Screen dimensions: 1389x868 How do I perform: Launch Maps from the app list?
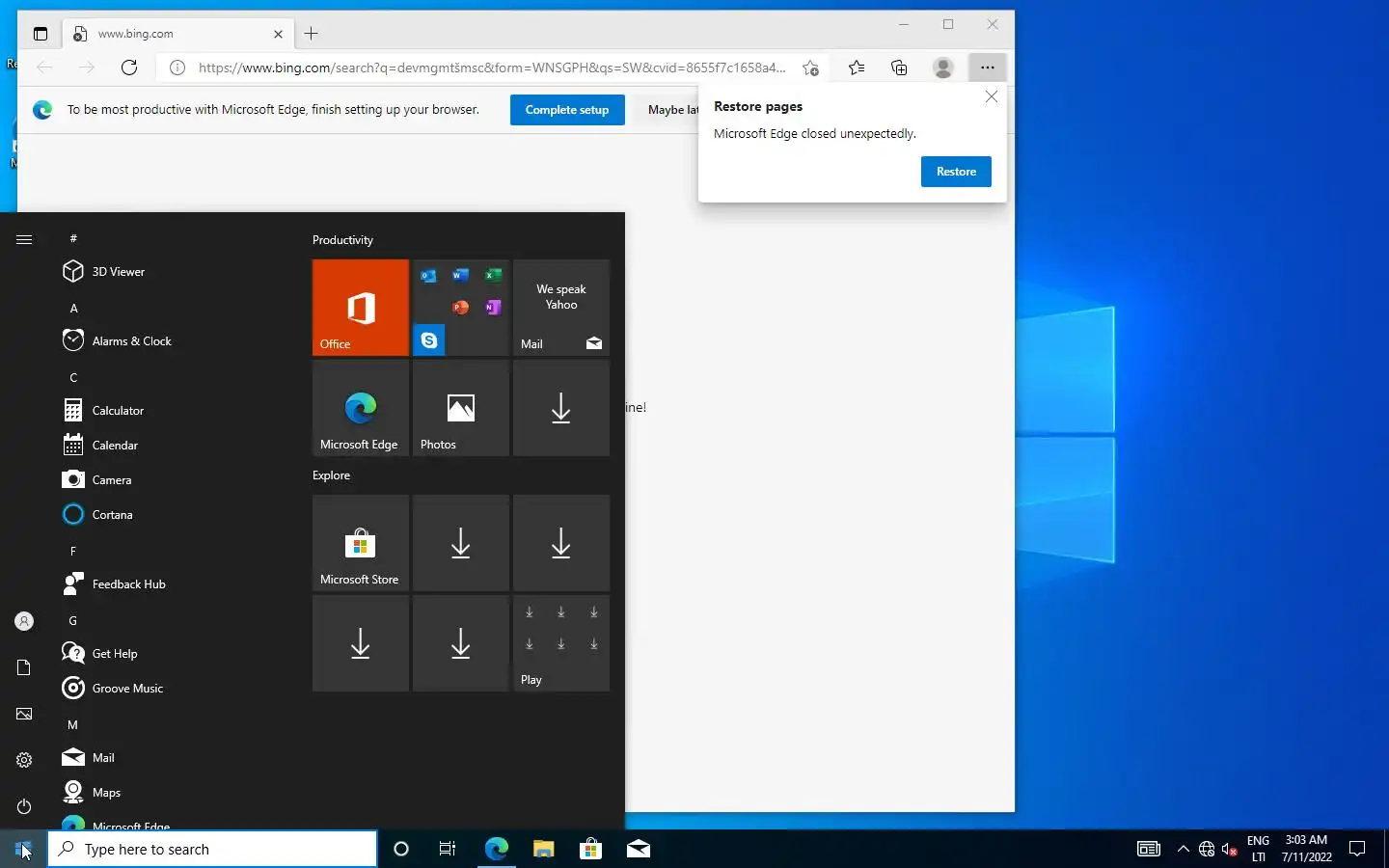(174, 793)
